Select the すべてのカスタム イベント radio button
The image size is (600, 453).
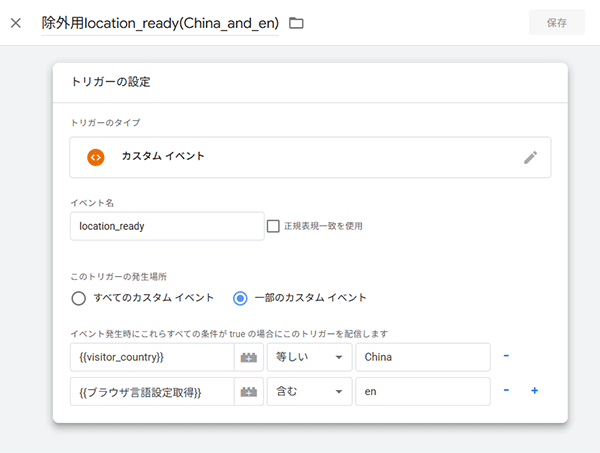point(79,297)
